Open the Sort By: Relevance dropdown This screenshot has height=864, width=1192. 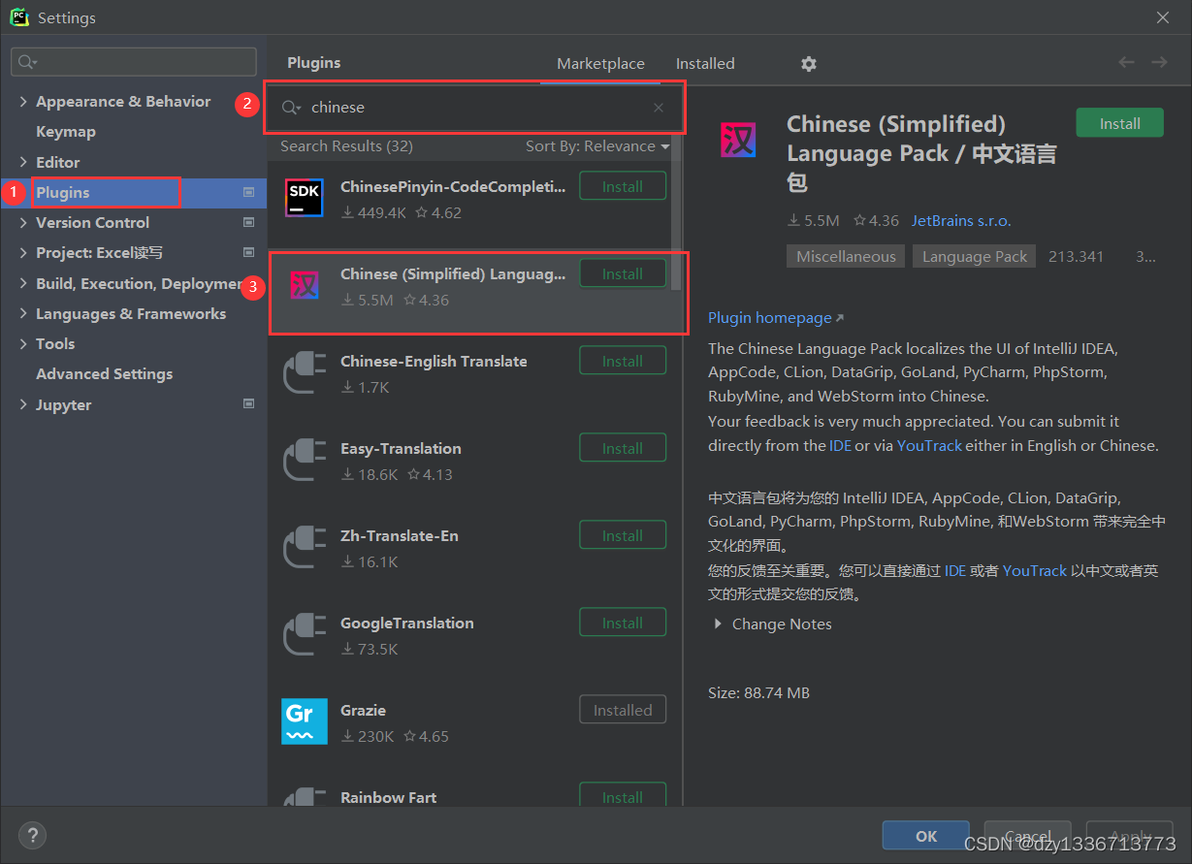click(x=598, y=146)
